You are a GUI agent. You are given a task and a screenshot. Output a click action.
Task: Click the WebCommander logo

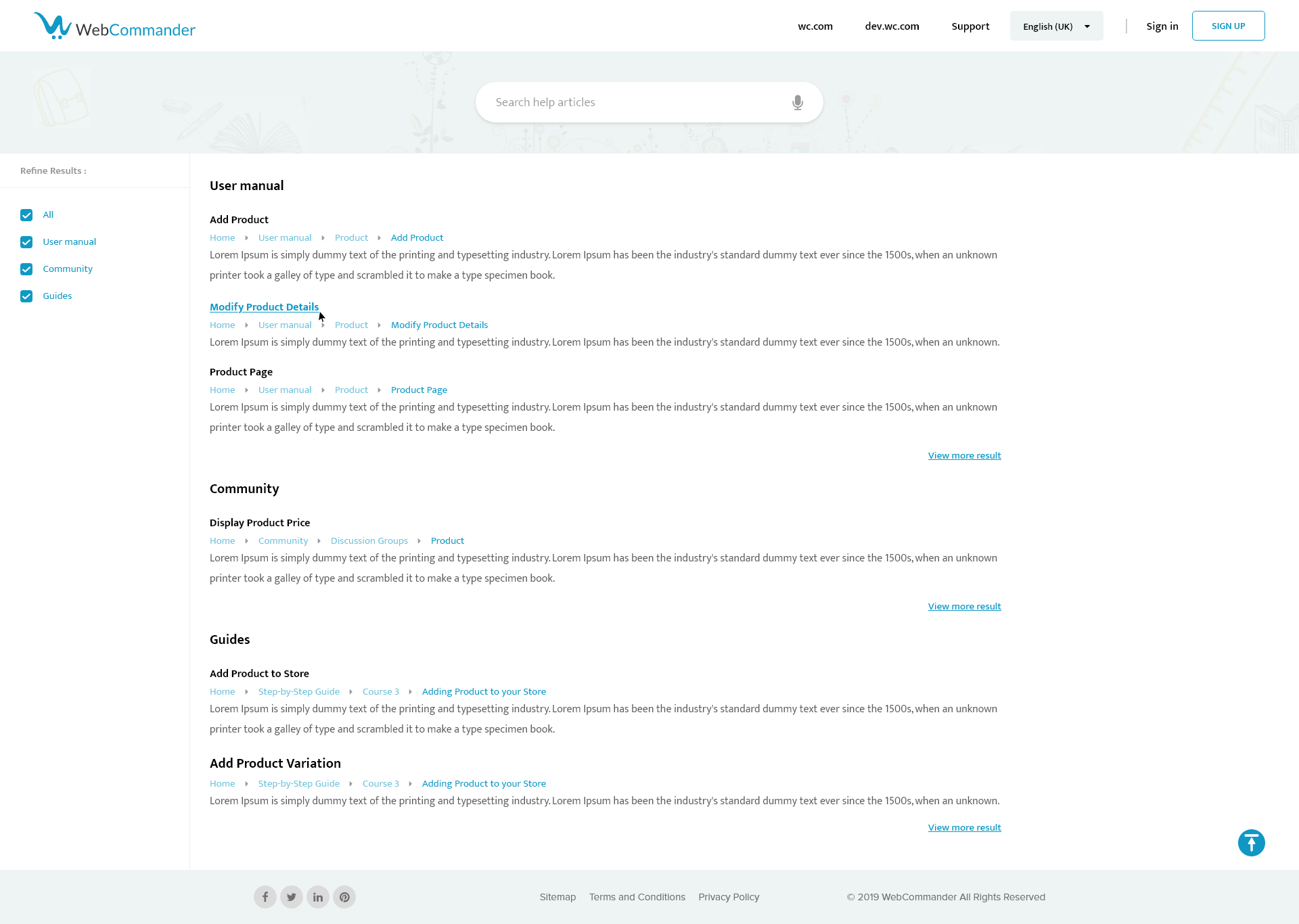click(115, 26)
